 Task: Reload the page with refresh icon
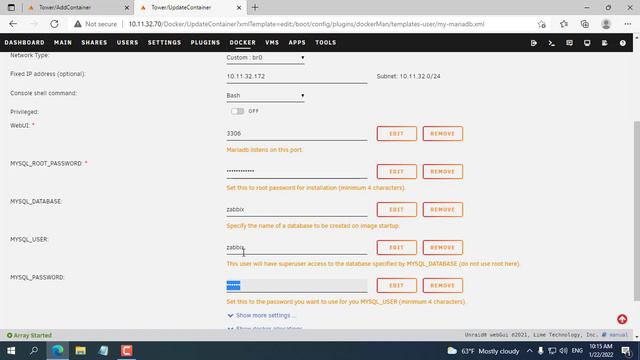[54, 24]
